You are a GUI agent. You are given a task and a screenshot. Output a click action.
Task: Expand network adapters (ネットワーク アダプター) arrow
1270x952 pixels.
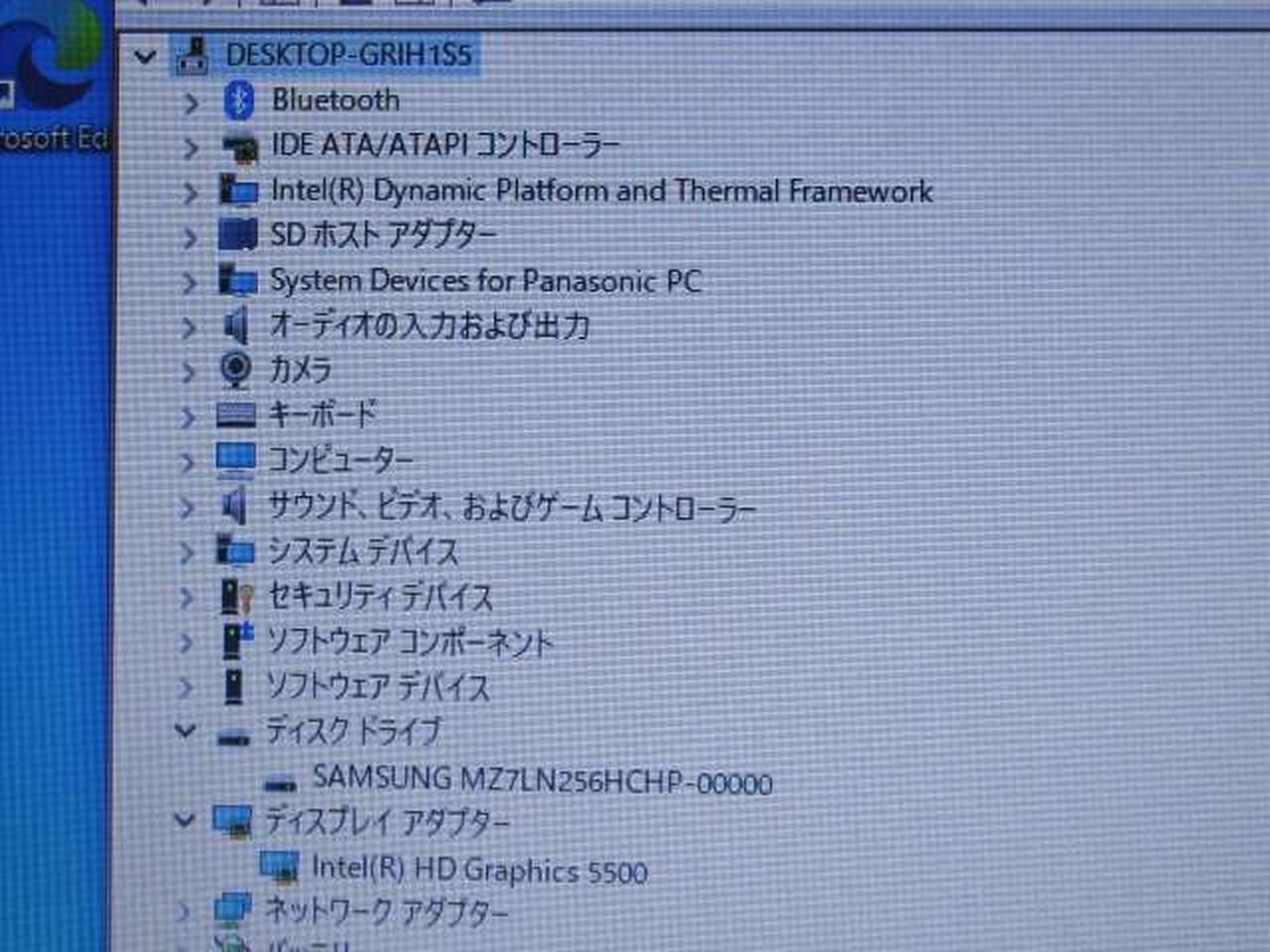[185, 911]
